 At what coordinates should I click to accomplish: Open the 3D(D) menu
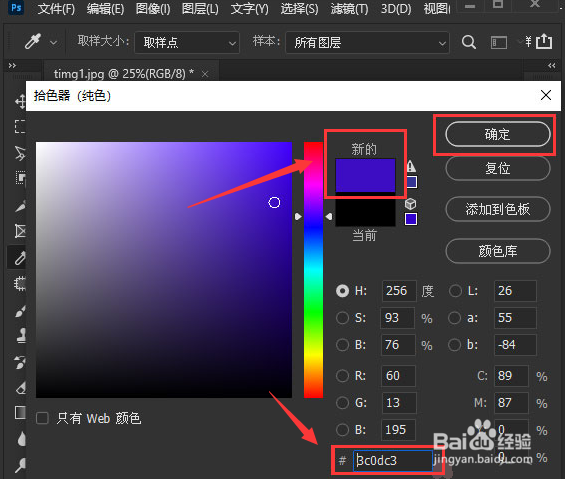(x=396, y=9)
